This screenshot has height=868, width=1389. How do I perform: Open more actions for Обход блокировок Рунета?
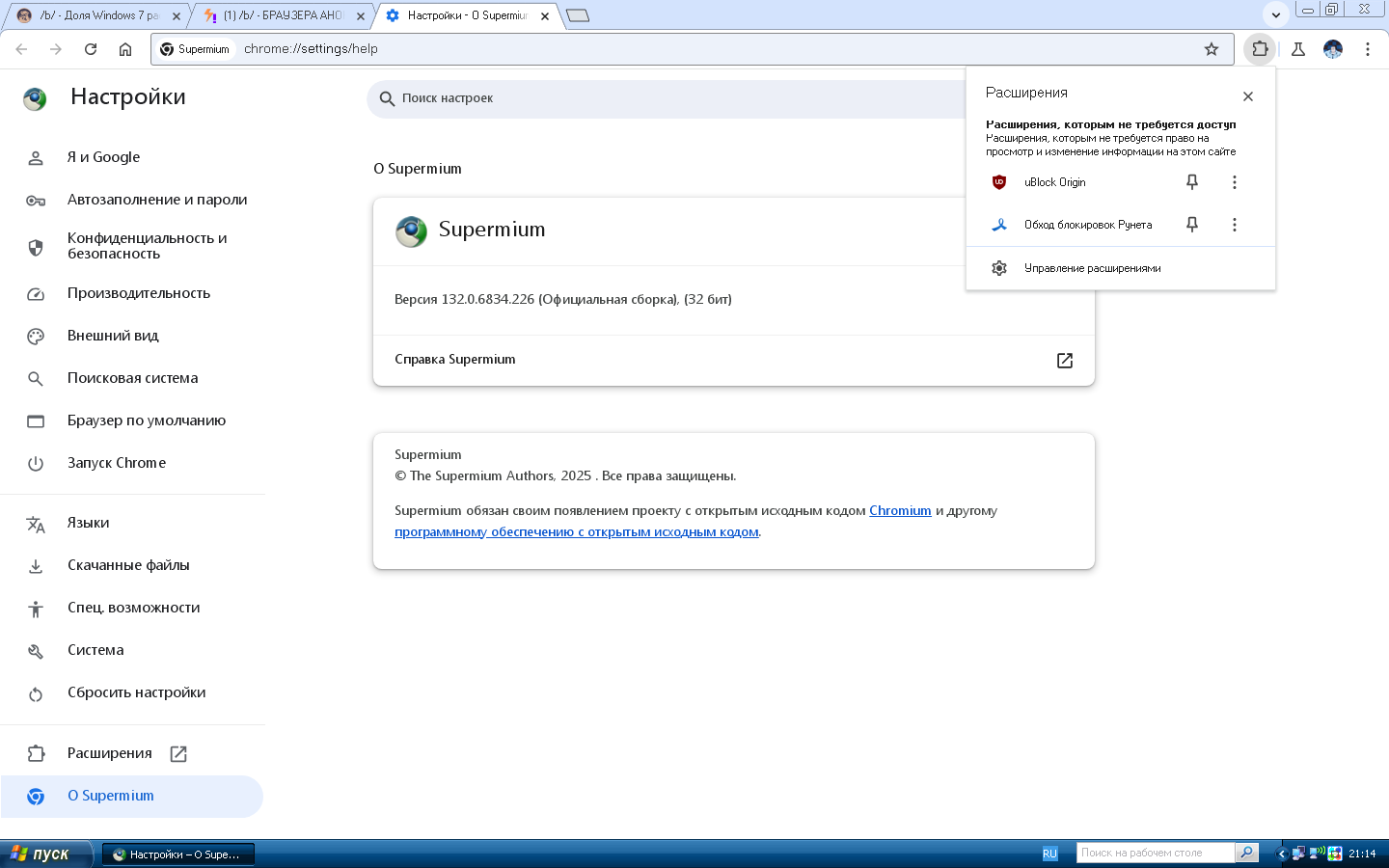(1235, 225)
